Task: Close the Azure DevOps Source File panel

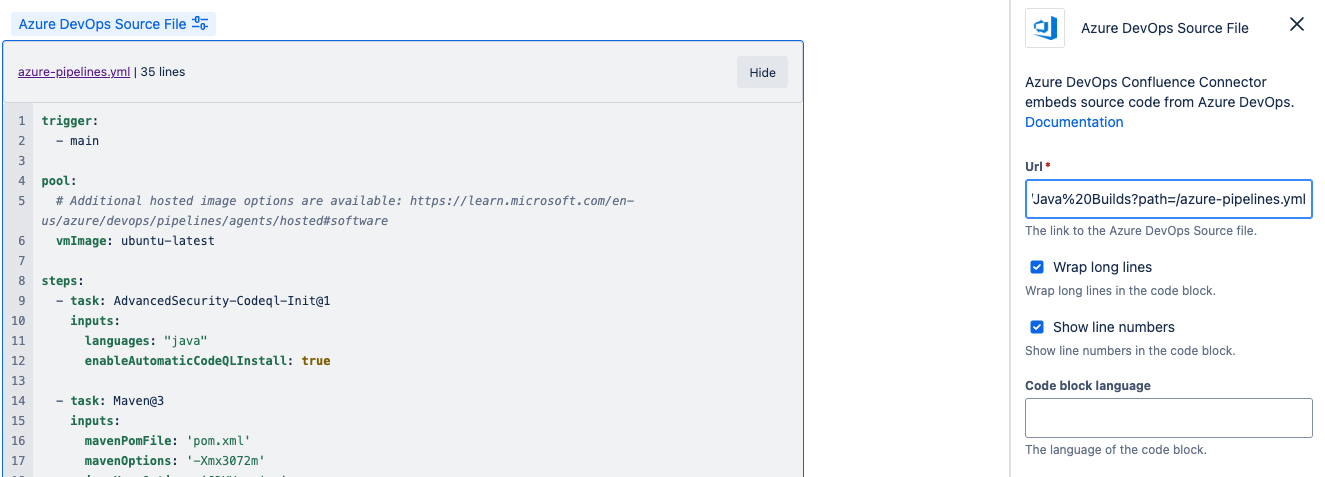Action: [1297, 25]
